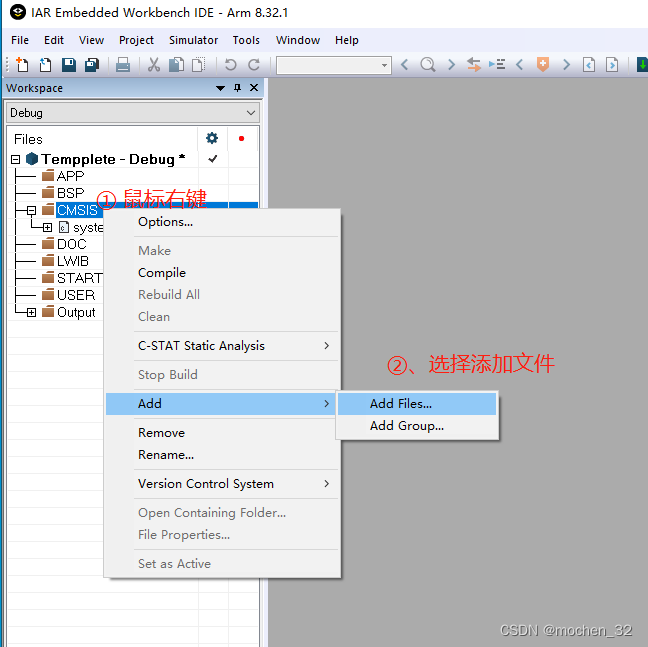Select Rename... in the context menu
The image size is (648, 647).
coord(223,454)
